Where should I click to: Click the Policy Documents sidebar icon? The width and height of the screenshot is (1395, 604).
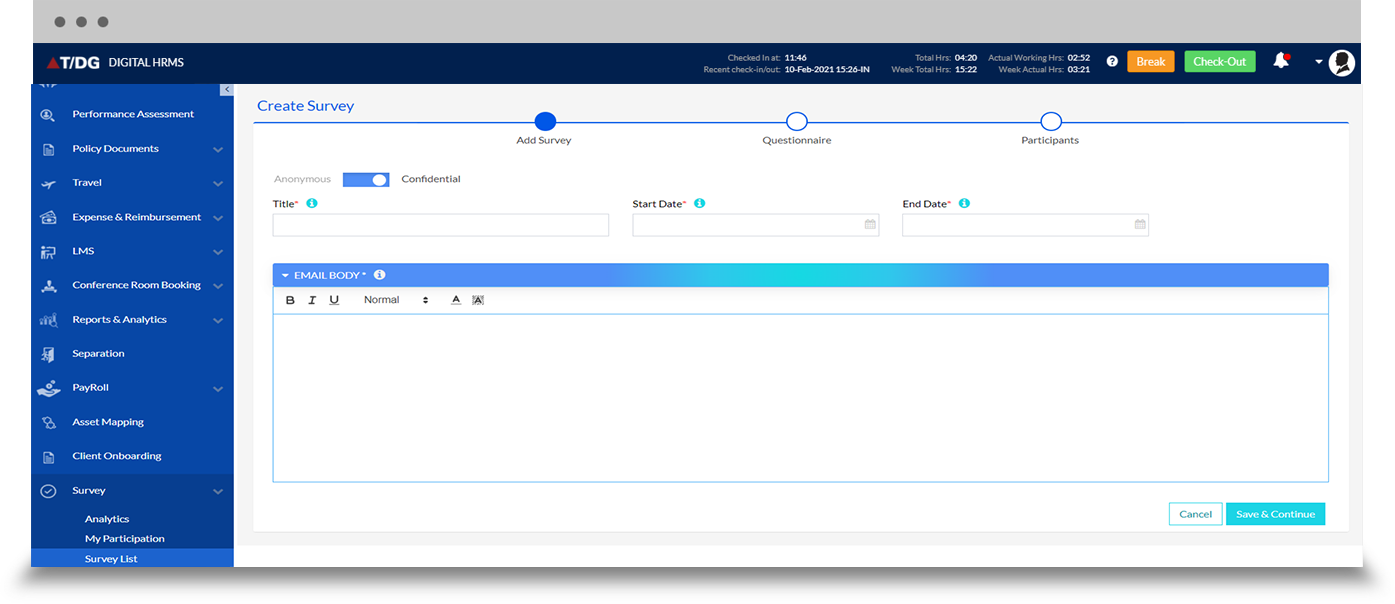pyautogui.click(x=48, y=149)
